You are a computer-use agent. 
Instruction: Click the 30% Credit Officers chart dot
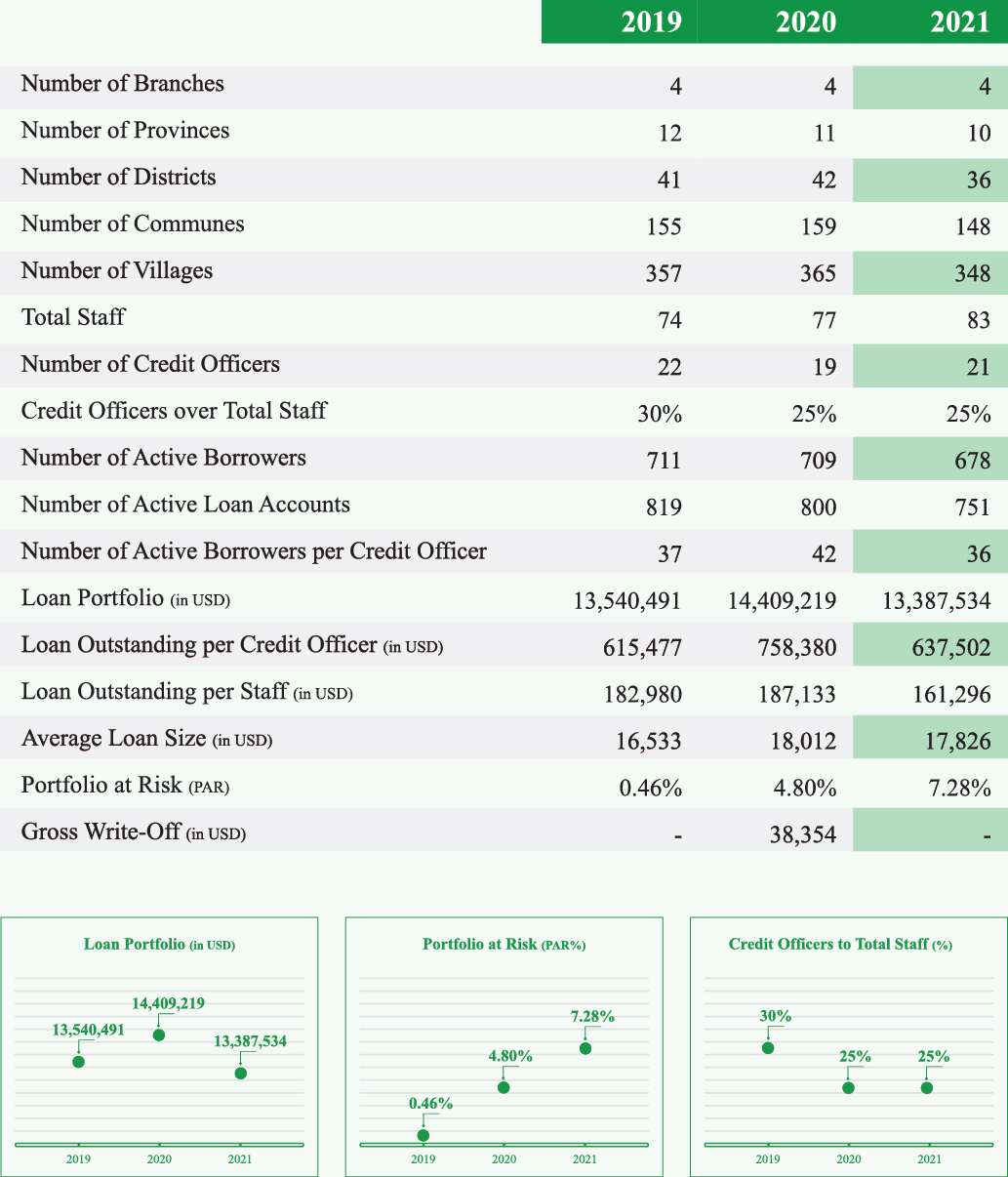768,1048
